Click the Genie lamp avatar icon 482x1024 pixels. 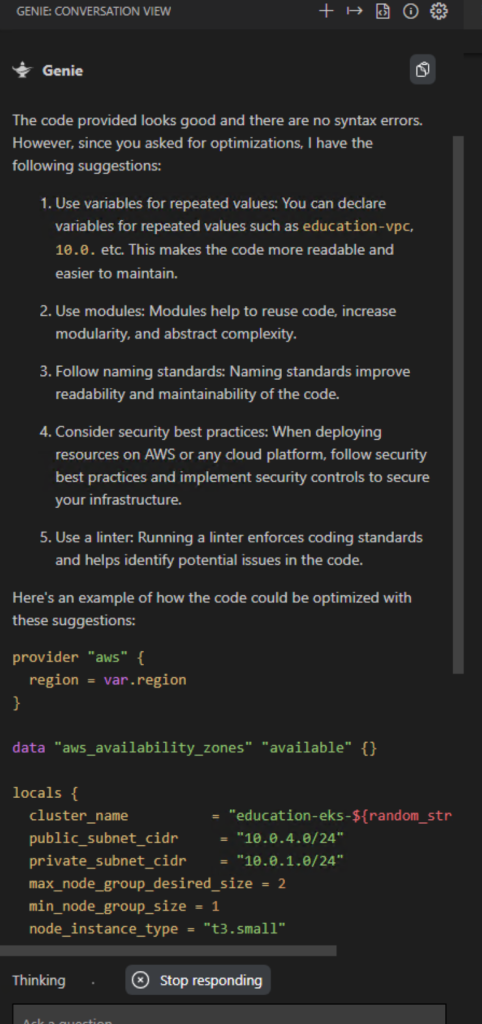coord(22,71)
